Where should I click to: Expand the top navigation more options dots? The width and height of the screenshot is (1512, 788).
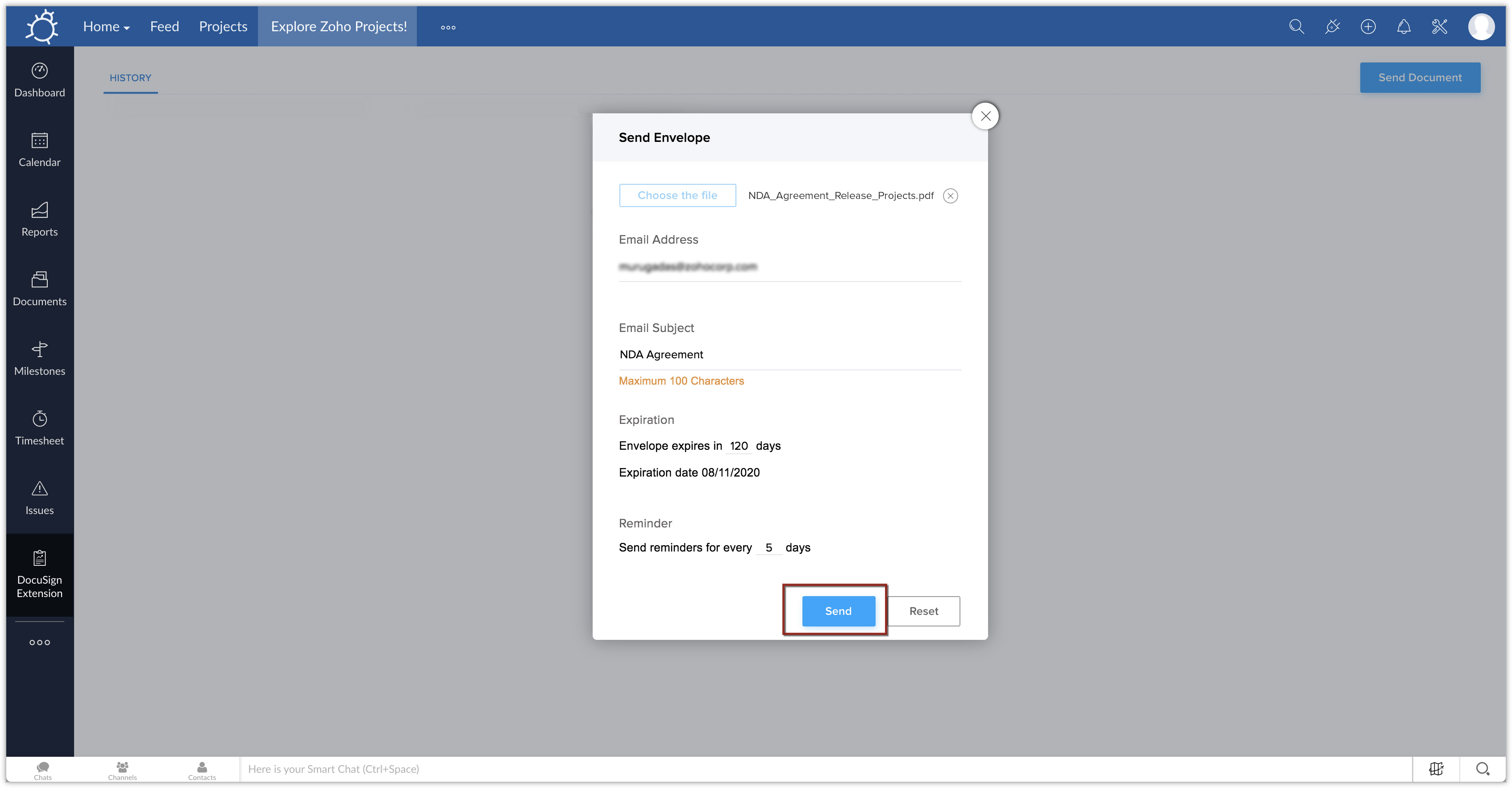(448, 27)
